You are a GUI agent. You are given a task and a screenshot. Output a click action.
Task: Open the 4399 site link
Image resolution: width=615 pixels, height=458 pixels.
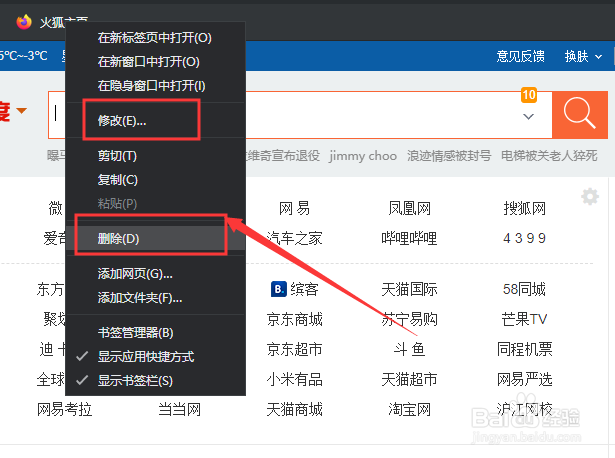pyautogui.click(x=524, y=238)
